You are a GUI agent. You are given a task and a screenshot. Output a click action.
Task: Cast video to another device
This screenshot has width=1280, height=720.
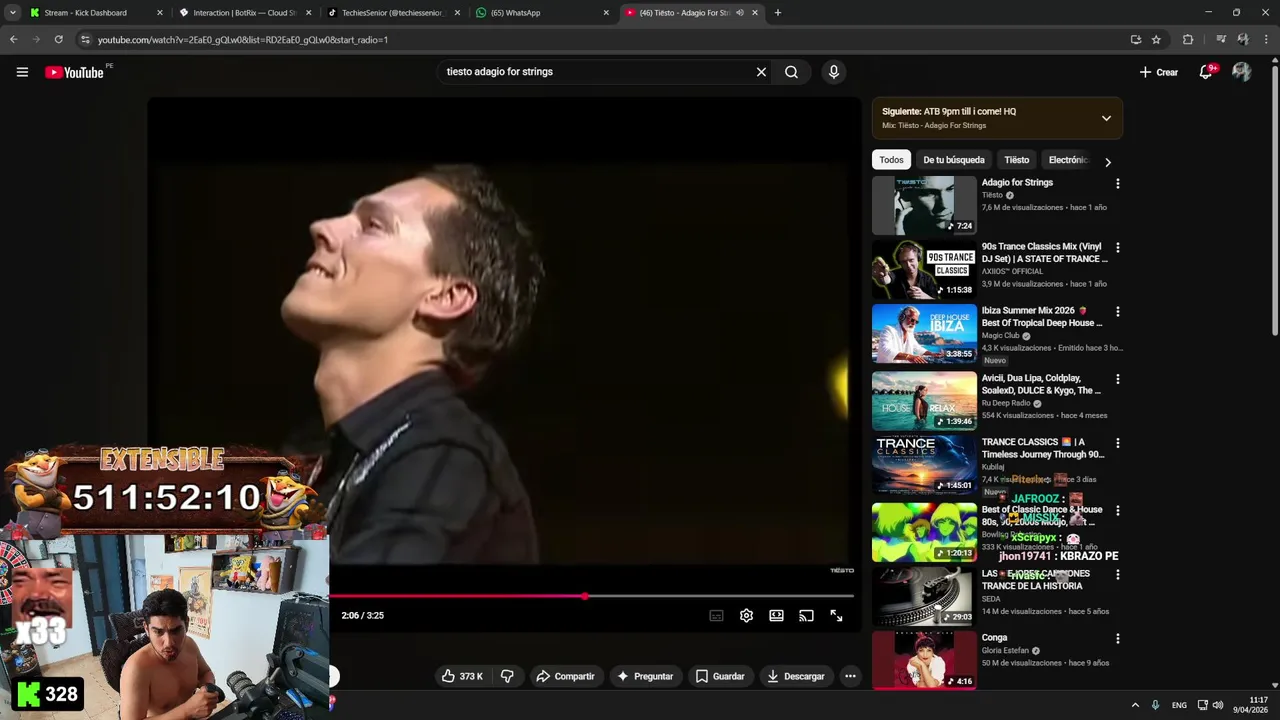click(x=806, y=616)
